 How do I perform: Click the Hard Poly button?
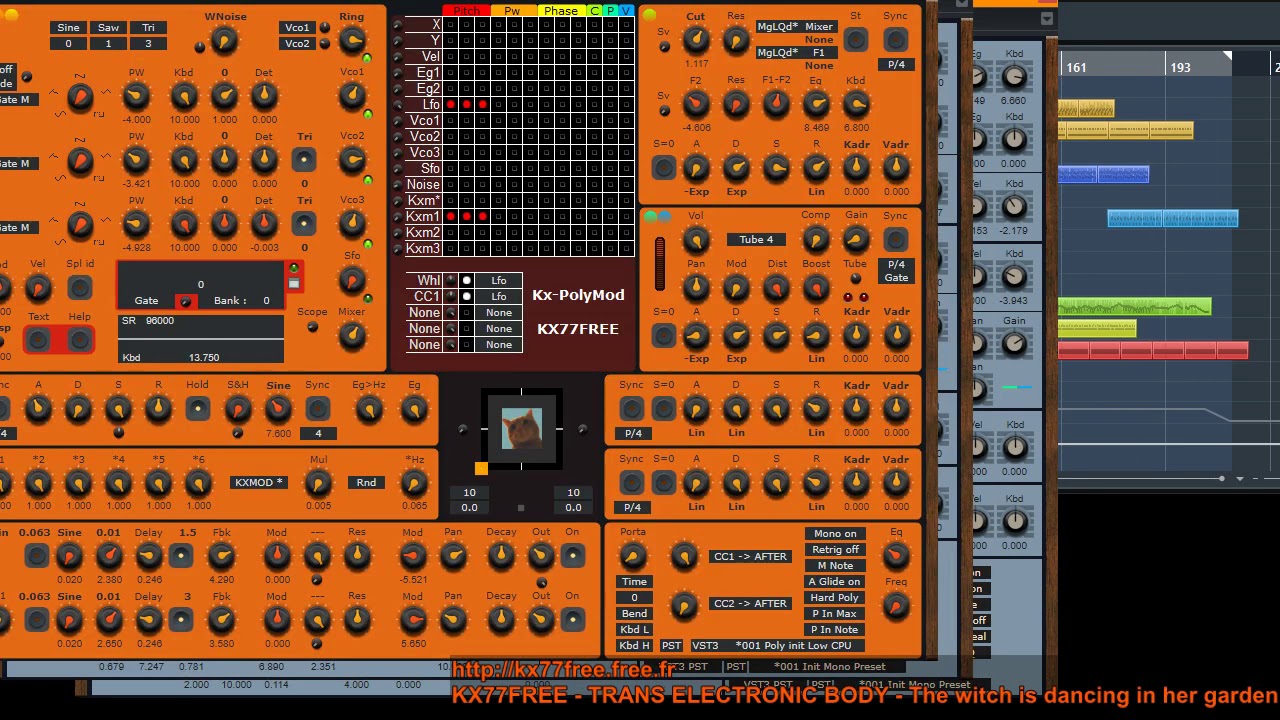[835, 597]
